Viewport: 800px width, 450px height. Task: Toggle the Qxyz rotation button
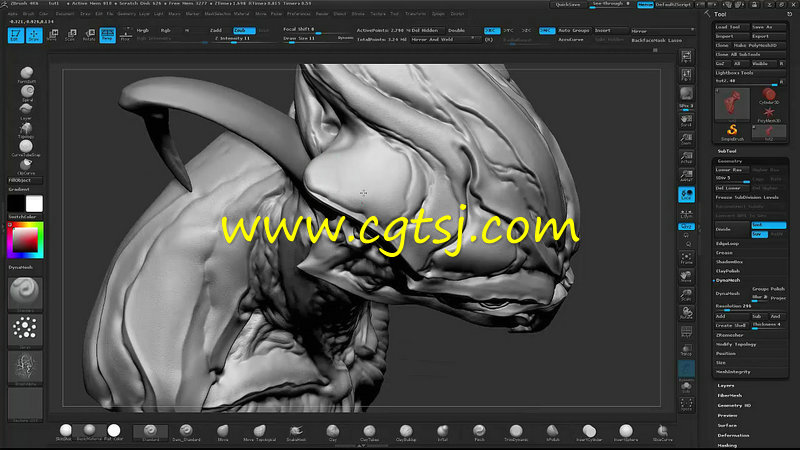(x=686, y=227)
